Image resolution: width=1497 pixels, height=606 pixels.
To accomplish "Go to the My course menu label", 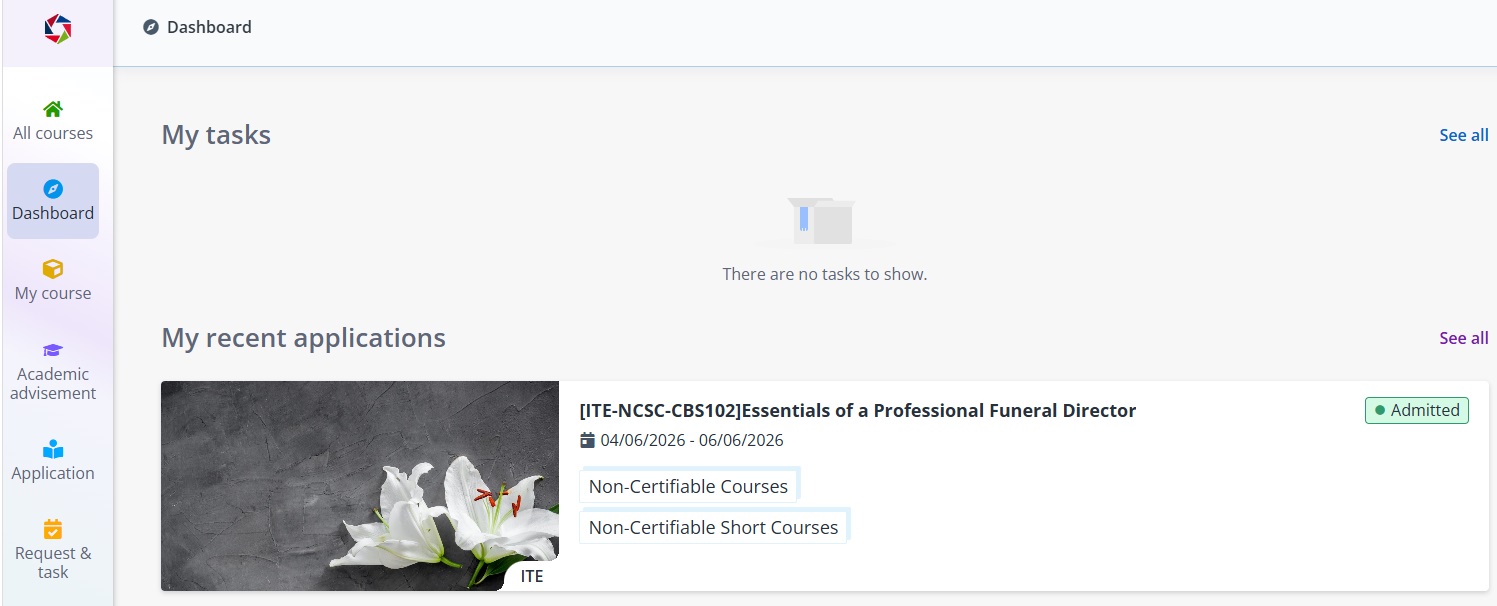I will pyautogui.click(x=53, y=293).
